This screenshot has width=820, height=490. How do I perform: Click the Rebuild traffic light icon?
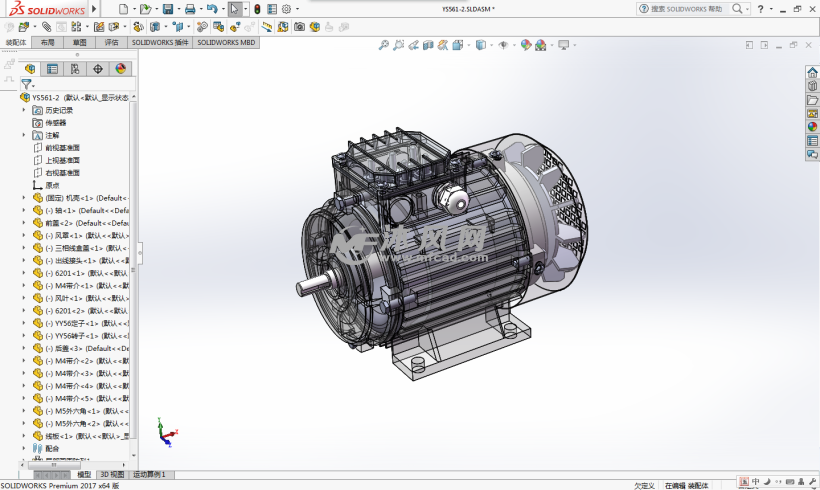pyautogui.click(x=257, y=9)
